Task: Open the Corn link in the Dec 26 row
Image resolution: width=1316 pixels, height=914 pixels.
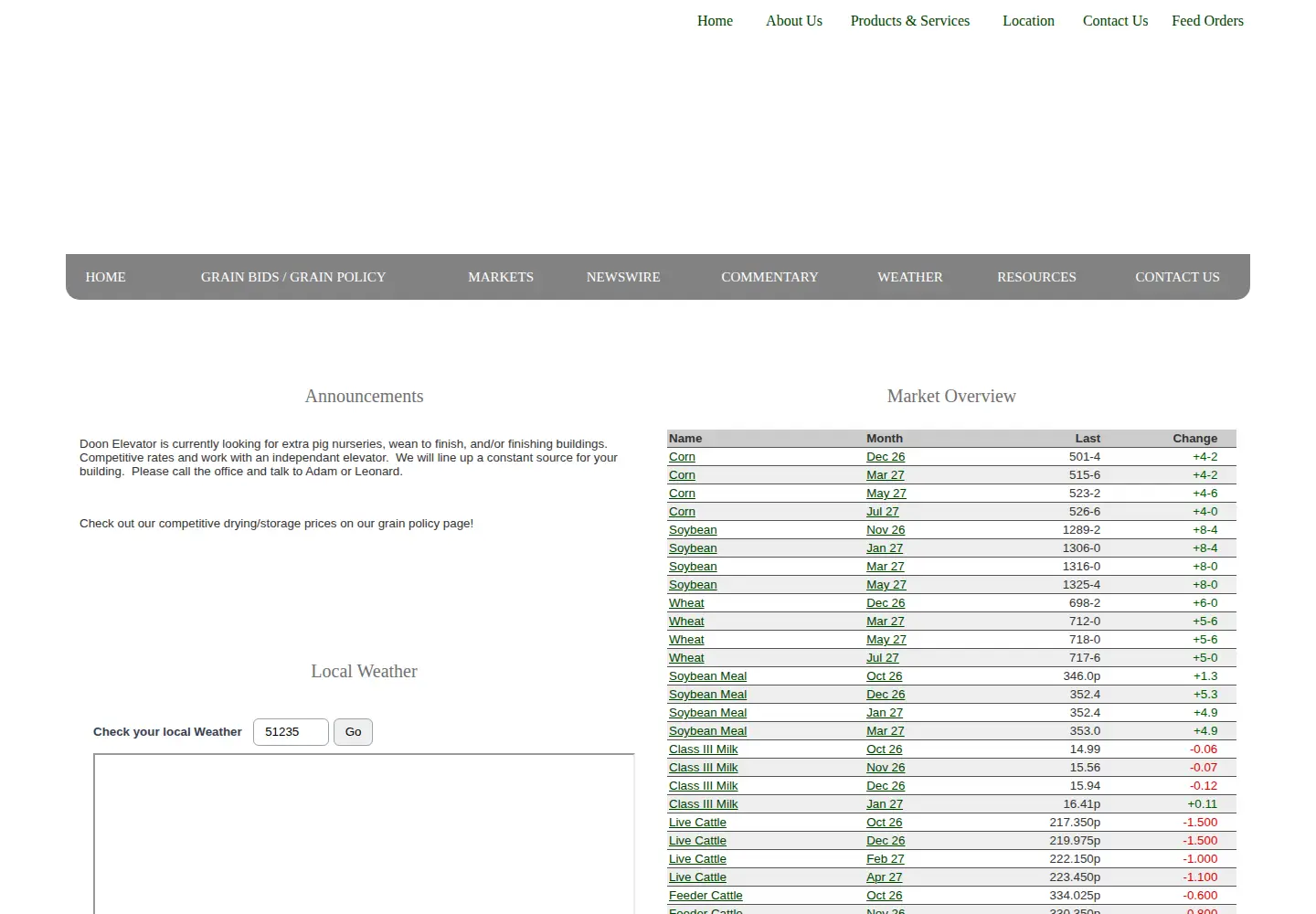Action: click(x=682, y=457)
